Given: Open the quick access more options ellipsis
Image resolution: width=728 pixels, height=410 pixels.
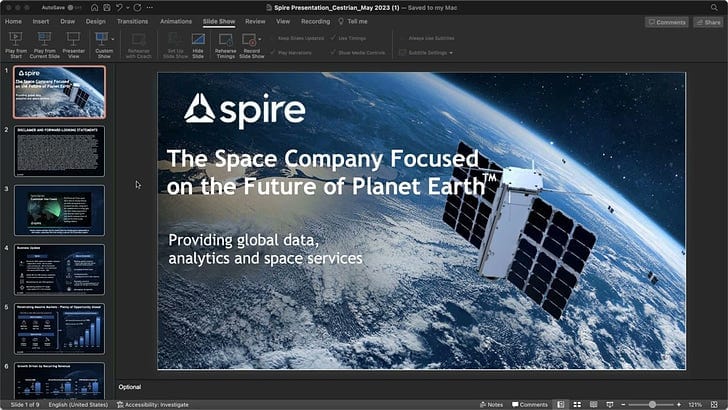Looking at the screenshot, I should click(150, 7).
